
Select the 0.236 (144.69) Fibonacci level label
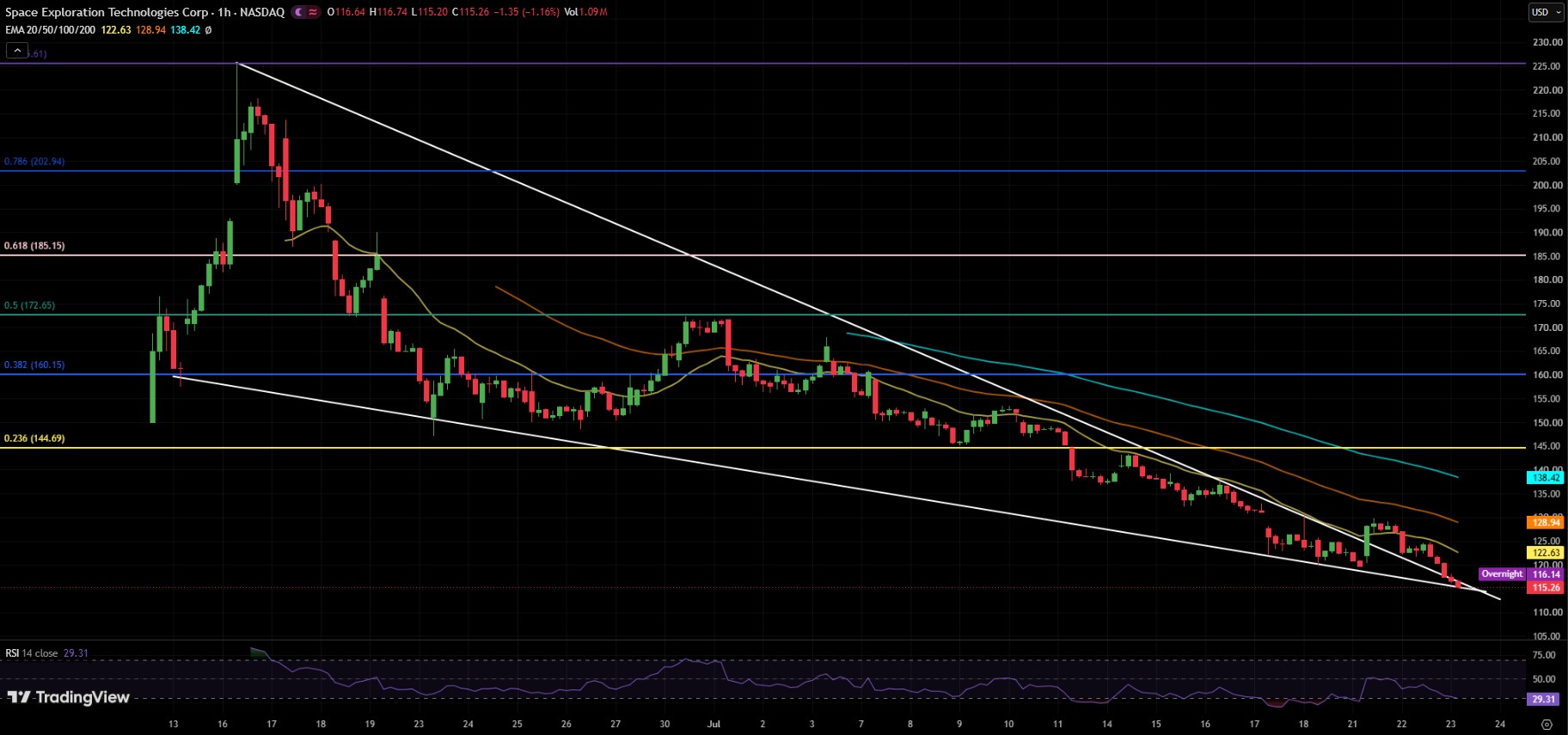point(34,438)
